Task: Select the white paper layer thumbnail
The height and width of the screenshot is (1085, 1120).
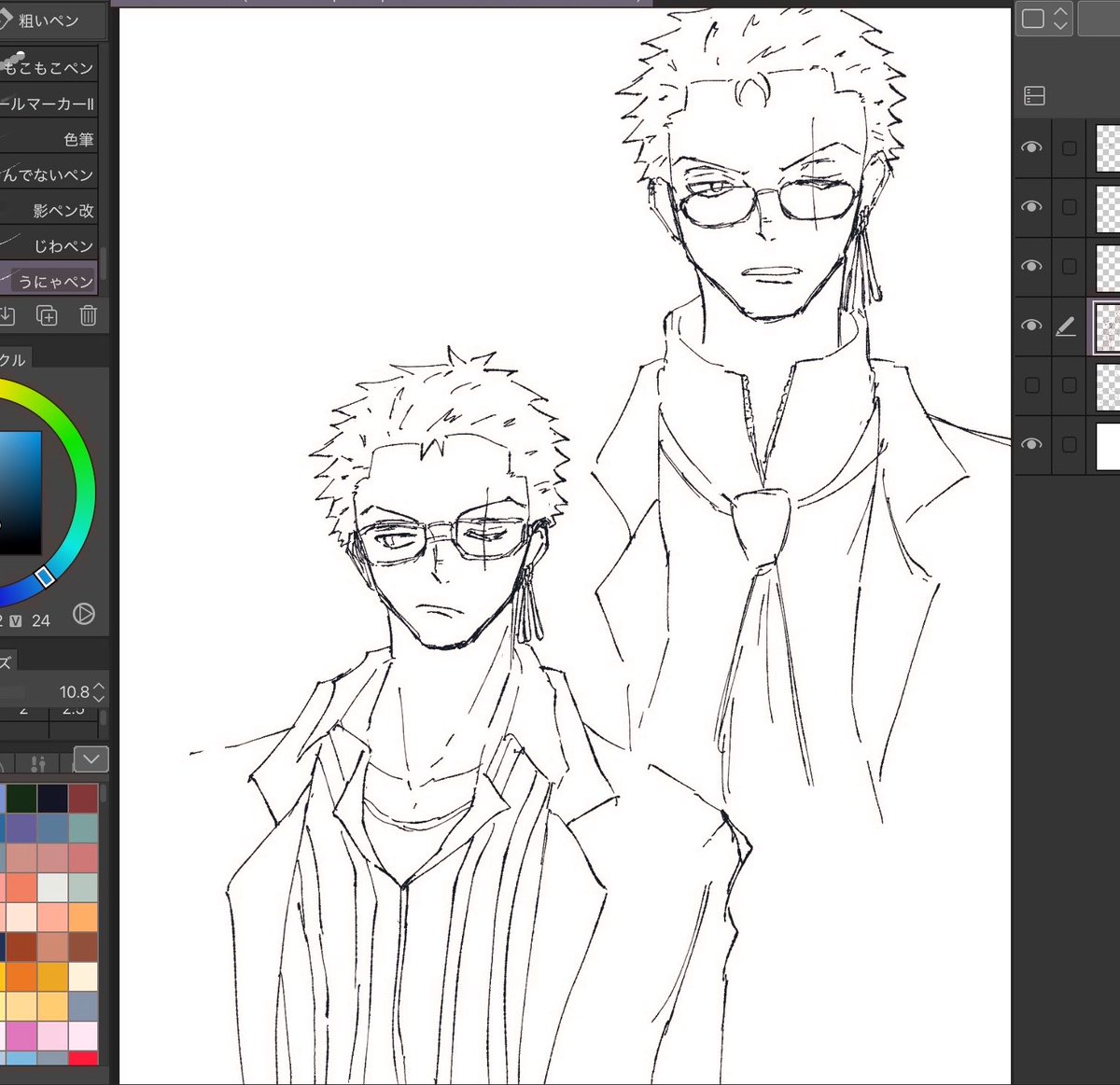Action: (x=1108, y=445)
